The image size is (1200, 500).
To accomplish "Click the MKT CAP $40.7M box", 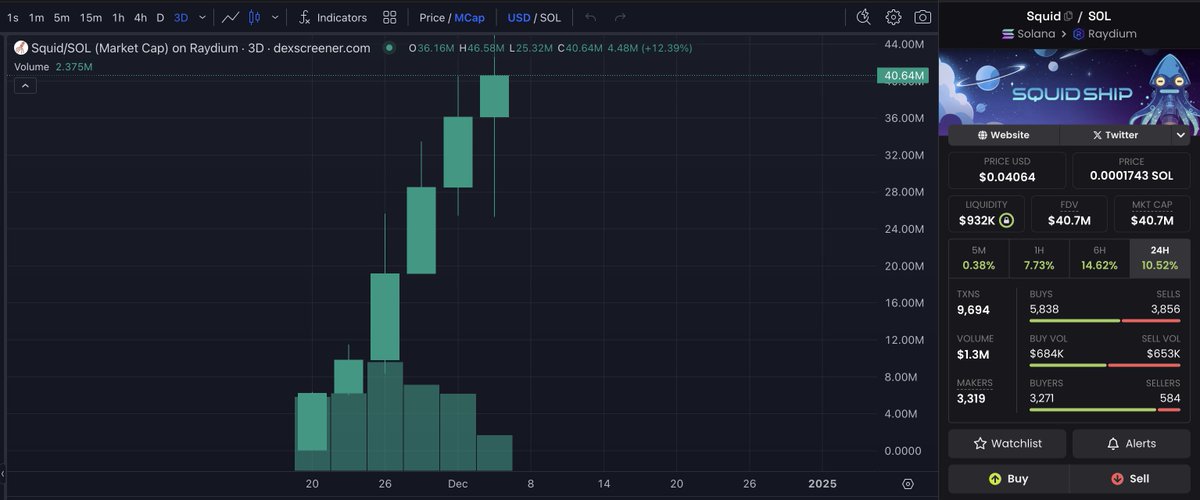I will tap(1151, 213).
